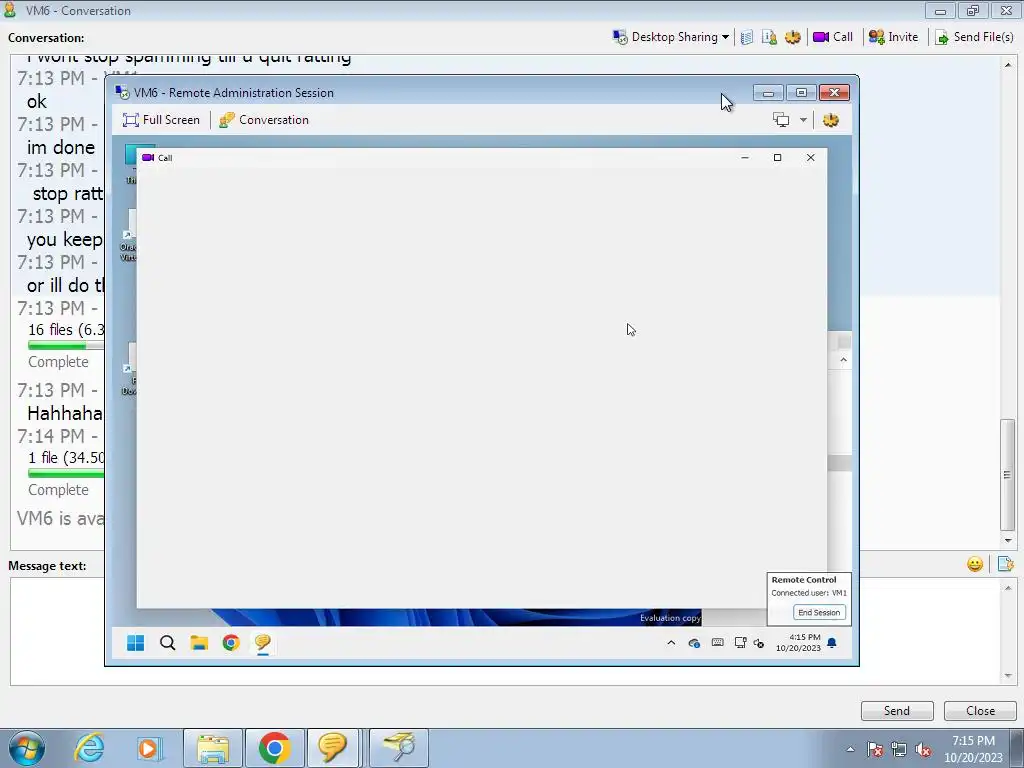The width and height of the screenshot is (1024, 768).
Task: Click the remote session monitor selection icon
Action: [x=781, y=120]
